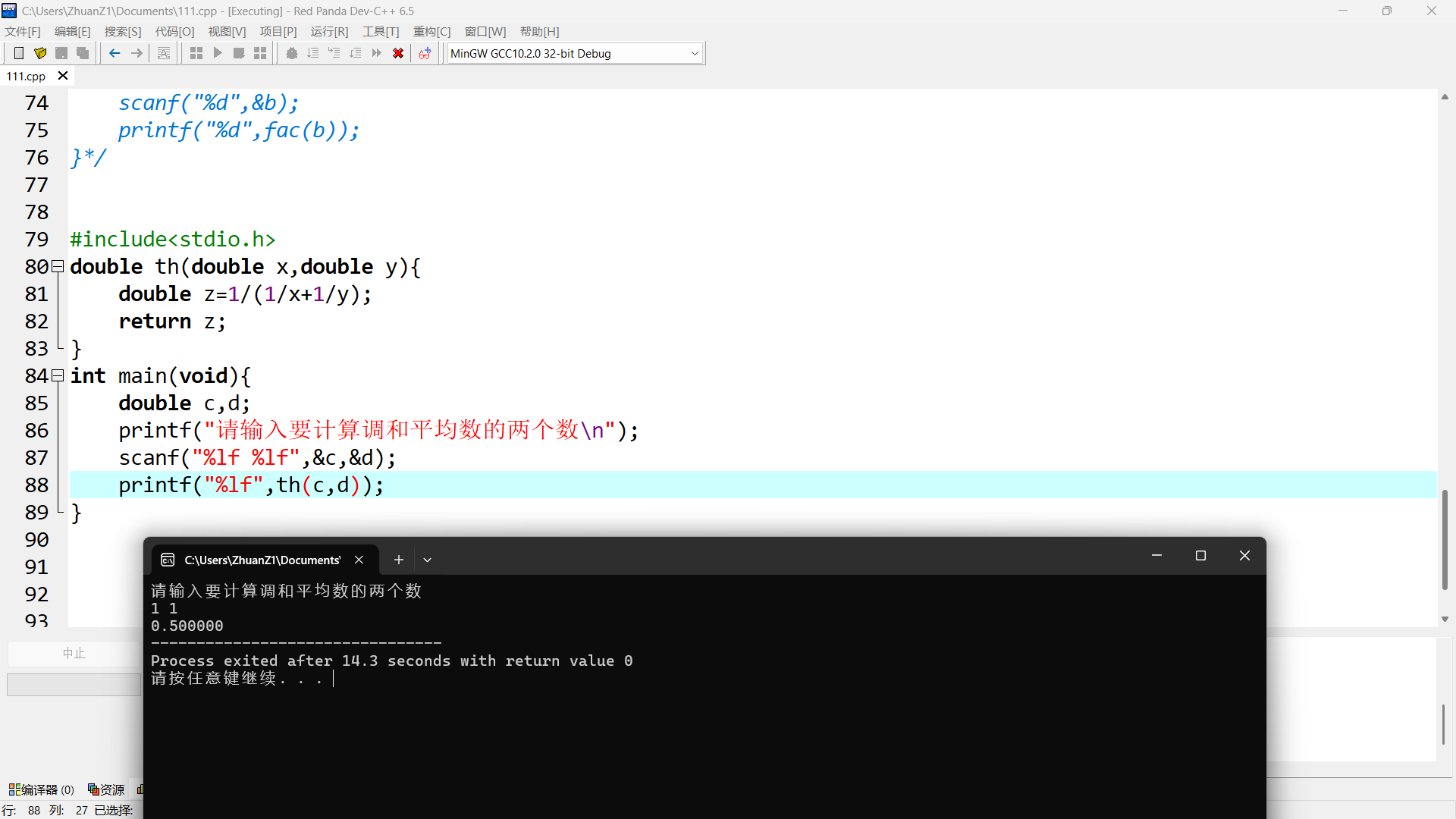Click the 中止 button

click(74, 653)
